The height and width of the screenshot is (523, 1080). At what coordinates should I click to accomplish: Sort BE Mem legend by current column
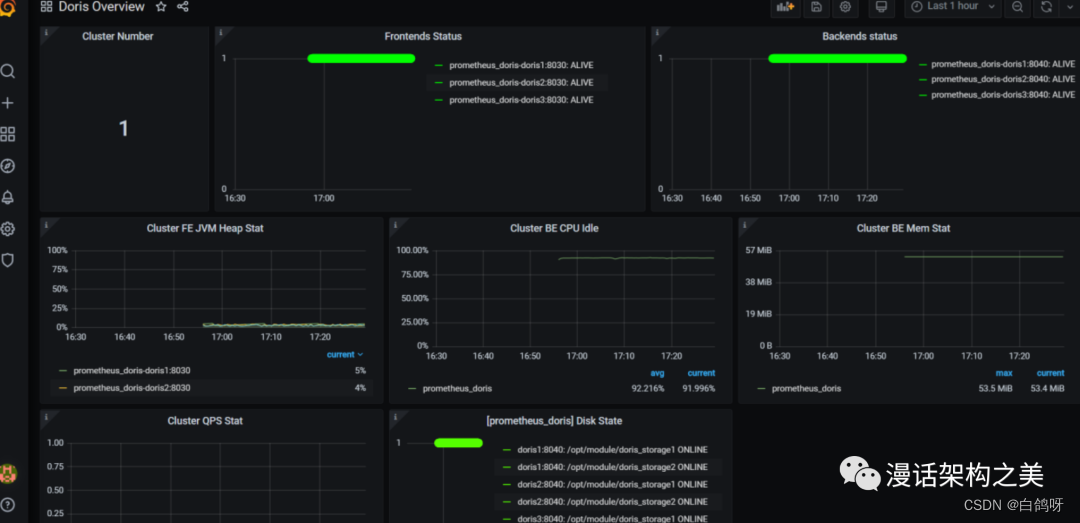tap(1050, 373)
